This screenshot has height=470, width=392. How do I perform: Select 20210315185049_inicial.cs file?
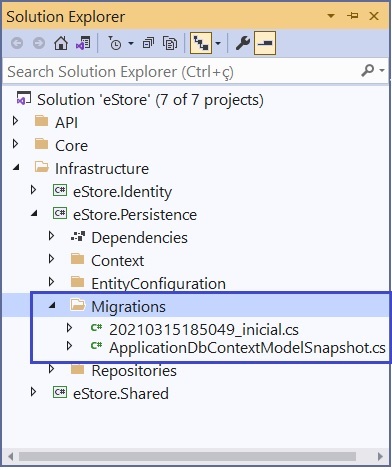click(204, 330)
